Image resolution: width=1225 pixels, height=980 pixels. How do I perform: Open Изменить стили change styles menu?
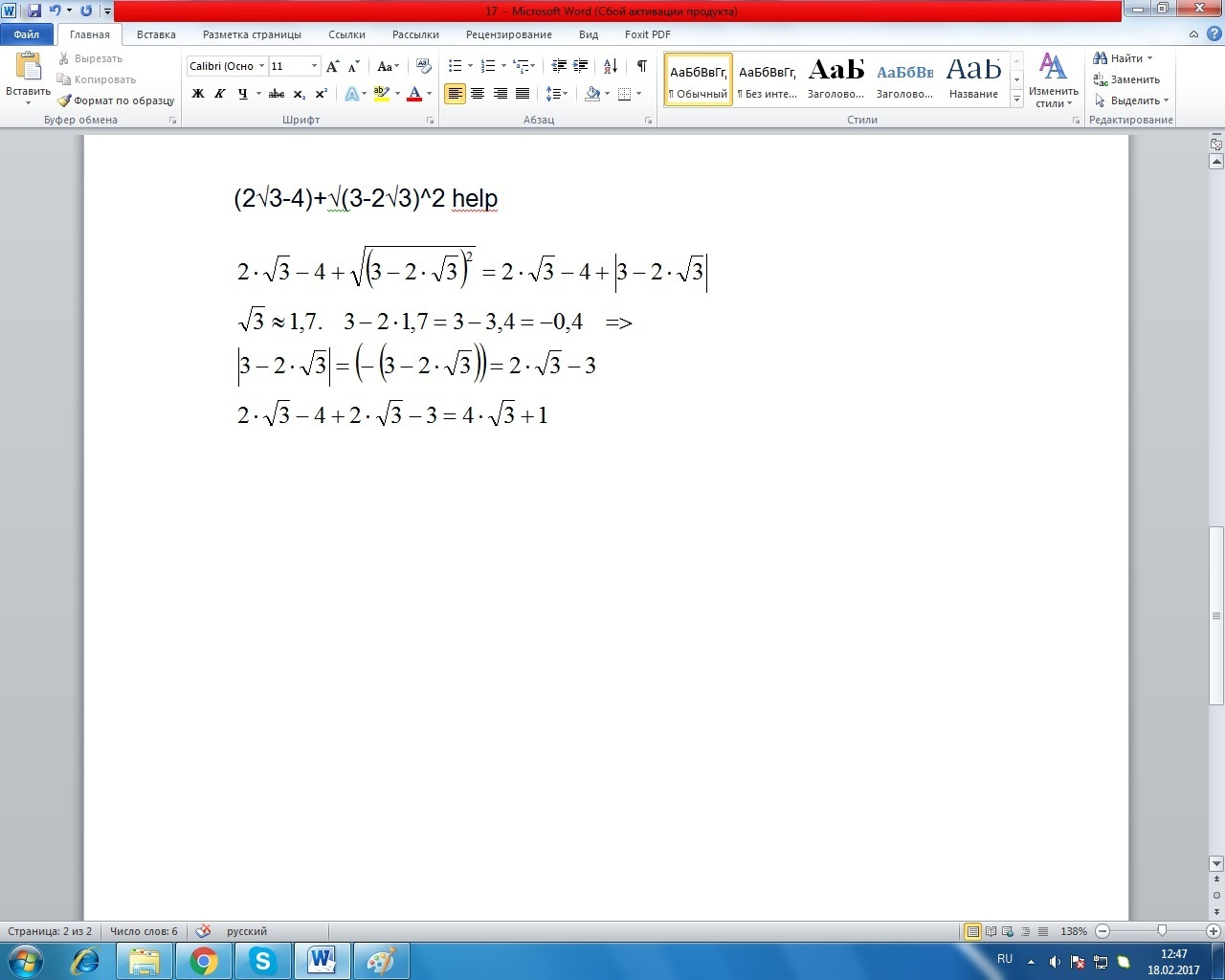[1053, 80]
